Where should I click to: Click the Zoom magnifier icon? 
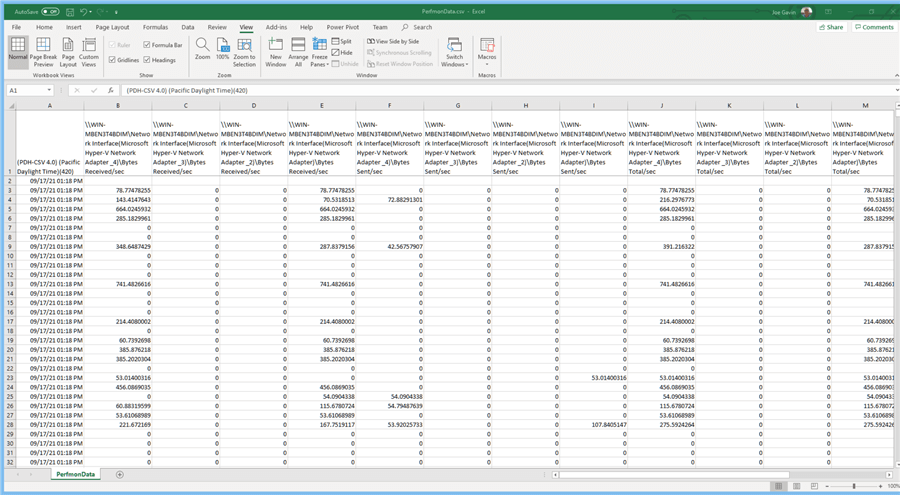pos(202,47)
